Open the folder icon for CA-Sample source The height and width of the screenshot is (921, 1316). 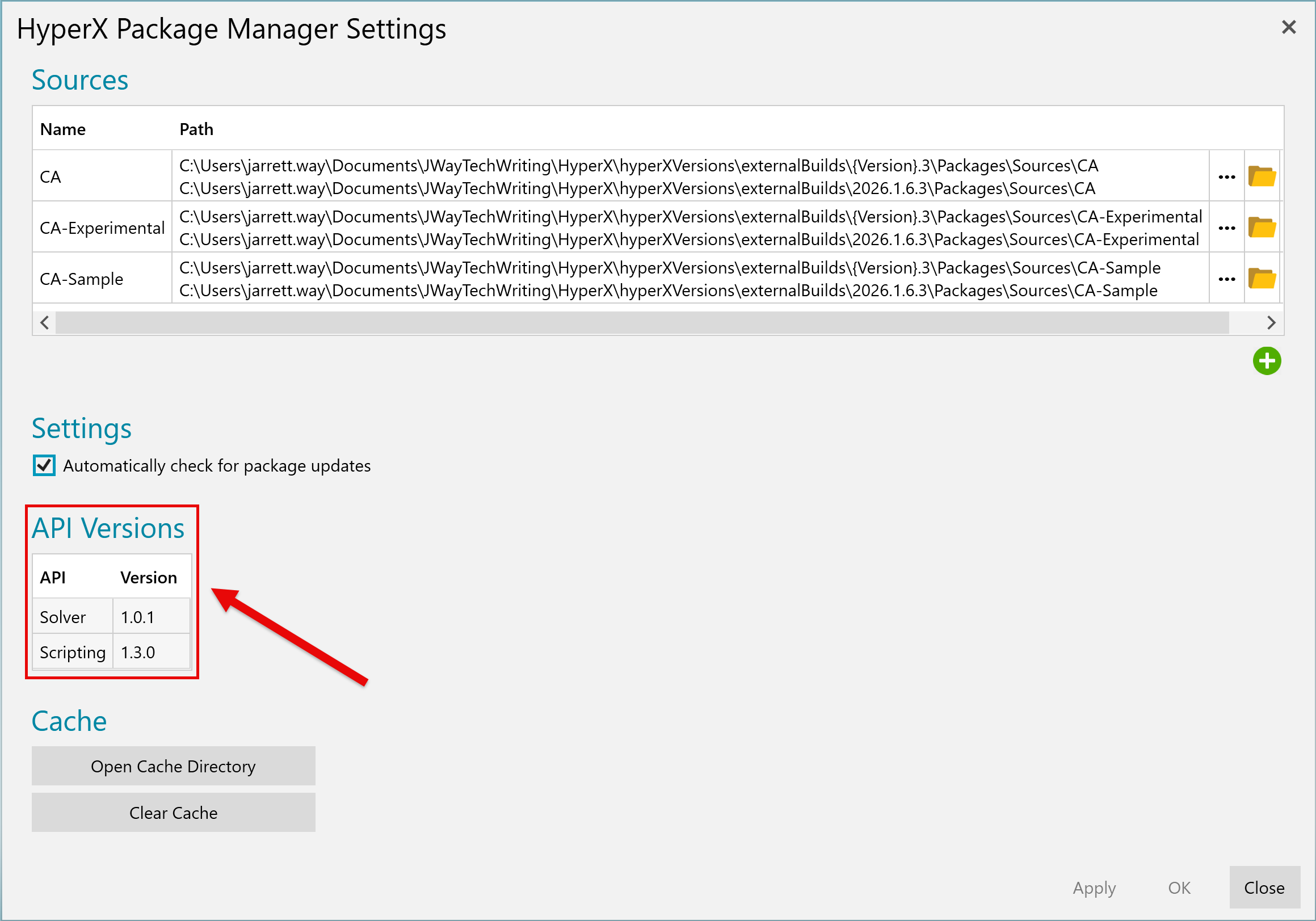coord(1262,279)
